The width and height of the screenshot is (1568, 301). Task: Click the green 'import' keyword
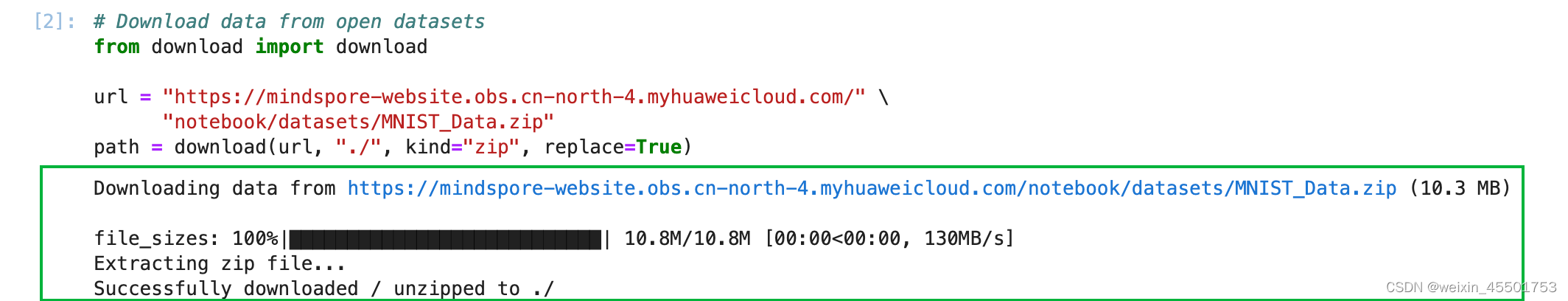(290, 46)
